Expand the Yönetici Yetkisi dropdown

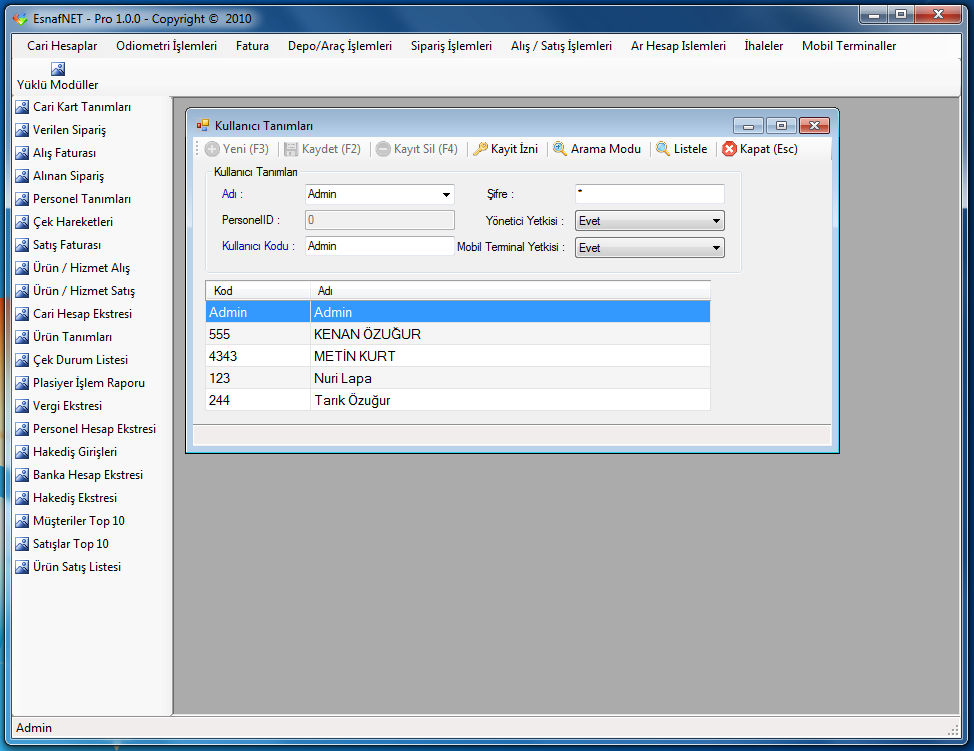716,221
